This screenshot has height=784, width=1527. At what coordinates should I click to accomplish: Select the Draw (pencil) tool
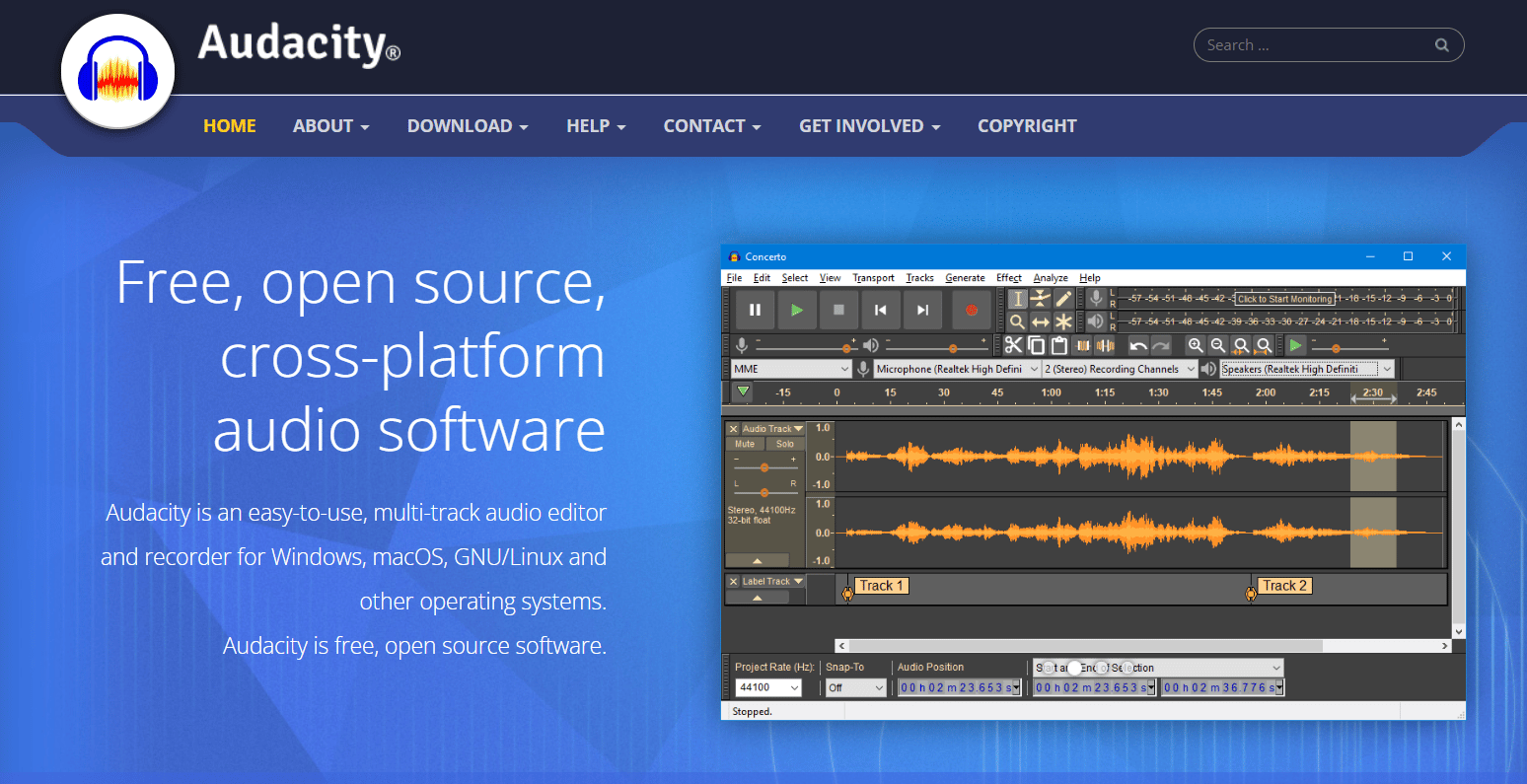point(1063,299)
